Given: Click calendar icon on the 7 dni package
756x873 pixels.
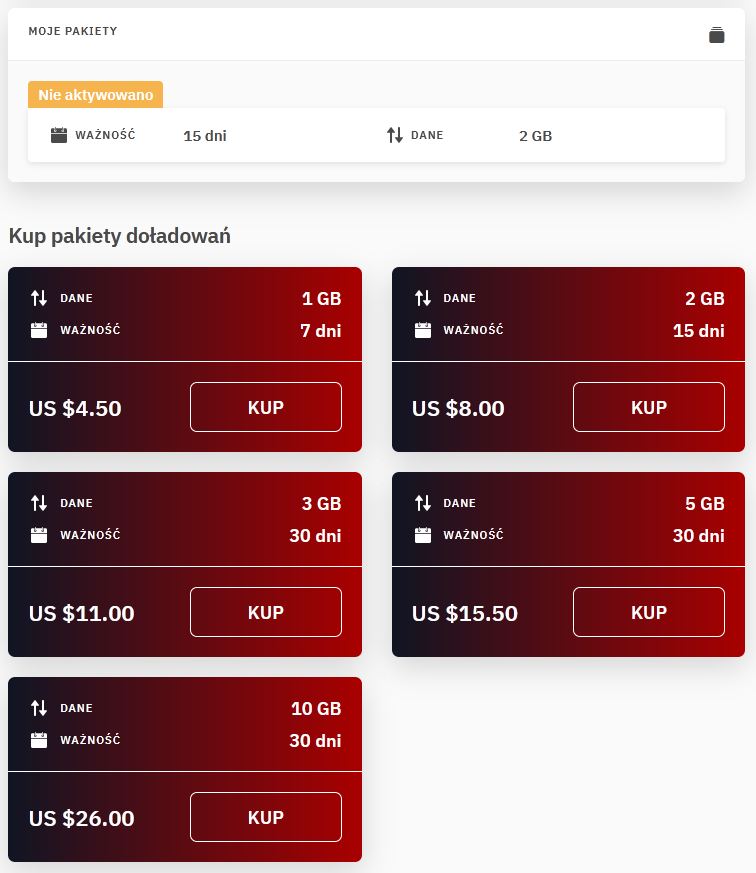Looking at the screenshot, I should (39, 330).
